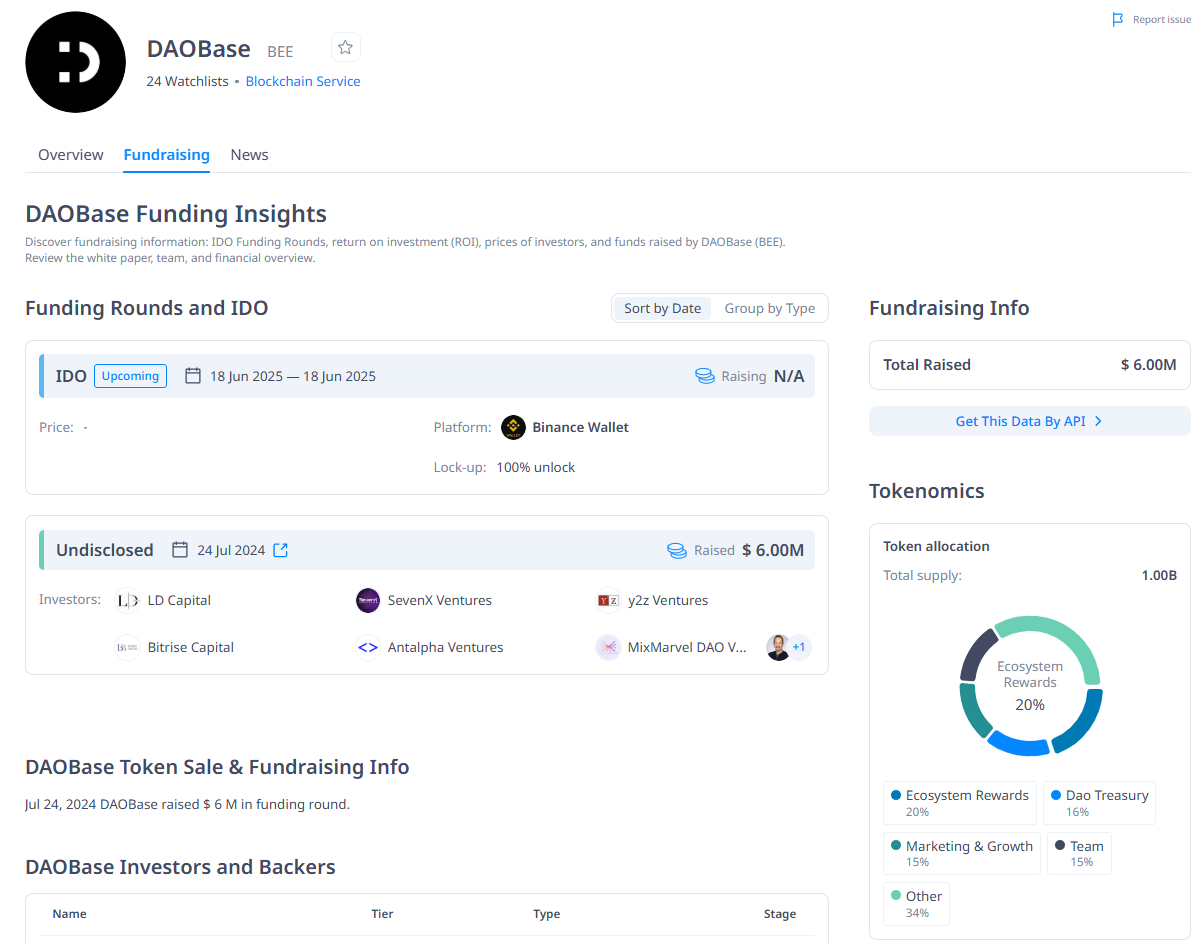Click the Ecosystem Rewards legend item
Screen dimensions: 1203x943
coord(959,803)
